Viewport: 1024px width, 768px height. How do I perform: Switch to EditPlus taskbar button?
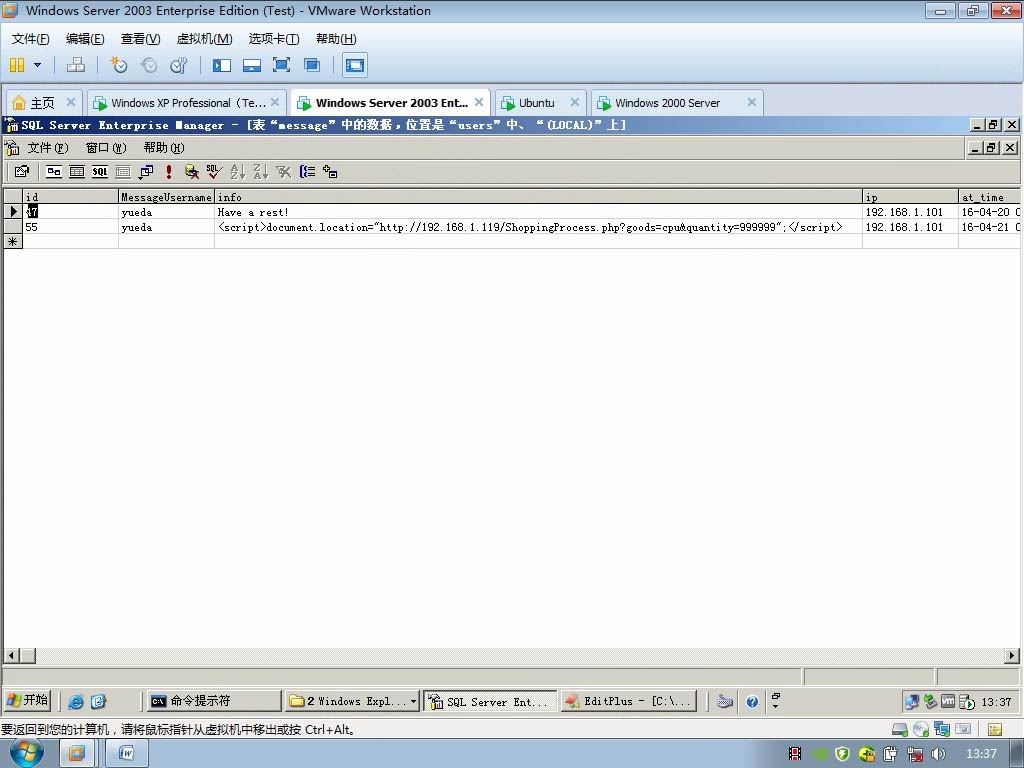(629, 701)
